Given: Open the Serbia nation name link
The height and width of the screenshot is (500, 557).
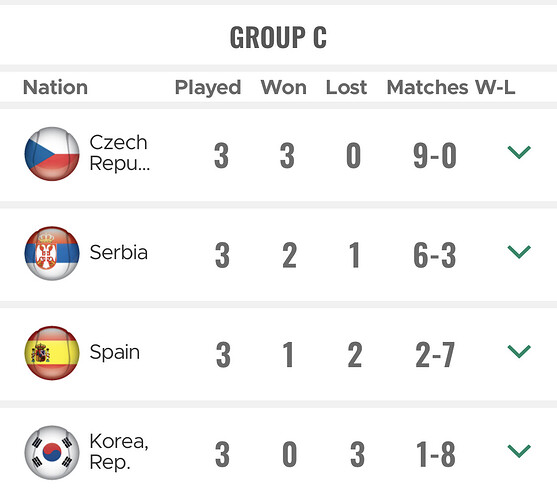Looking at the screenshot, I should point(119,252).
